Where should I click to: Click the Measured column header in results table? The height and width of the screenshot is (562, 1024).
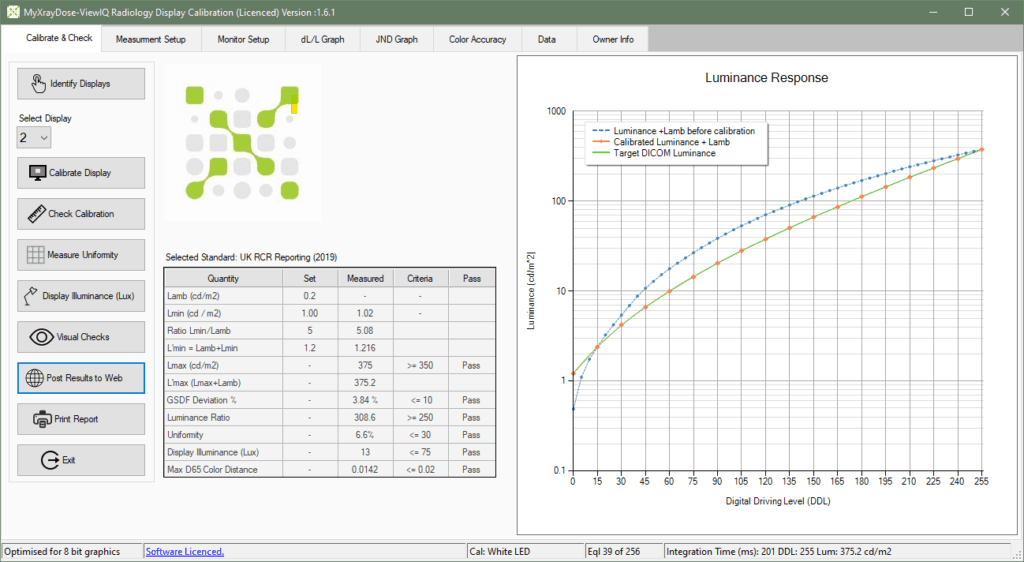tap(365, 278)
